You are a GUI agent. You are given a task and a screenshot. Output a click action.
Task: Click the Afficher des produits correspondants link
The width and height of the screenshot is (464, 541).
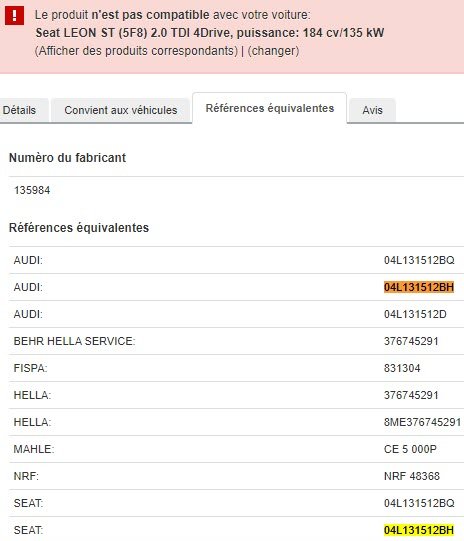coord(136,51)
